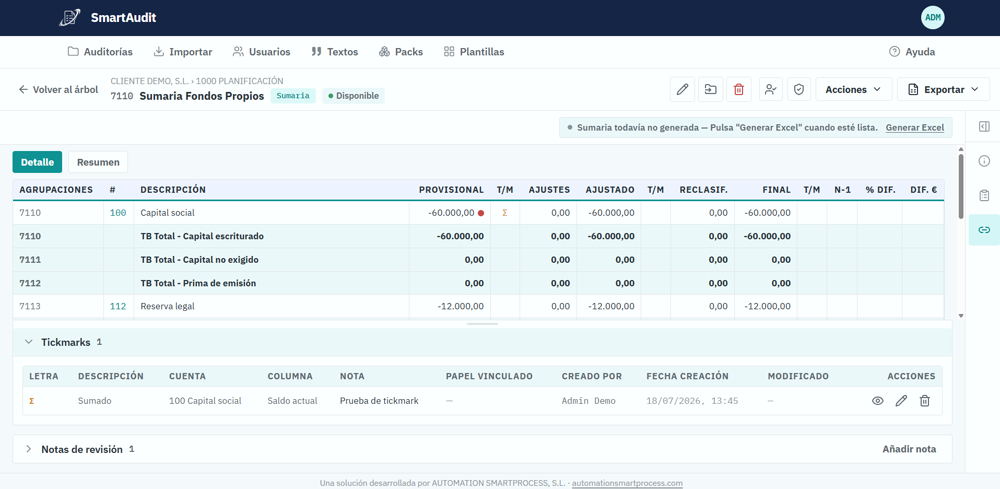Select the 'TB Total - Capital no exigido' row
Image resolution: width=1000 pixels, height=489 pixels.
(x=478, y=259)
